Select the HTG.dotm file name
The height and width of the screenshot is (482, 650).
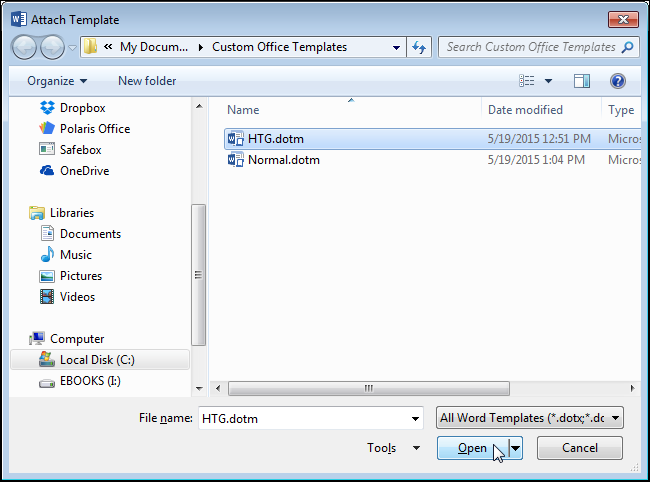276,139
